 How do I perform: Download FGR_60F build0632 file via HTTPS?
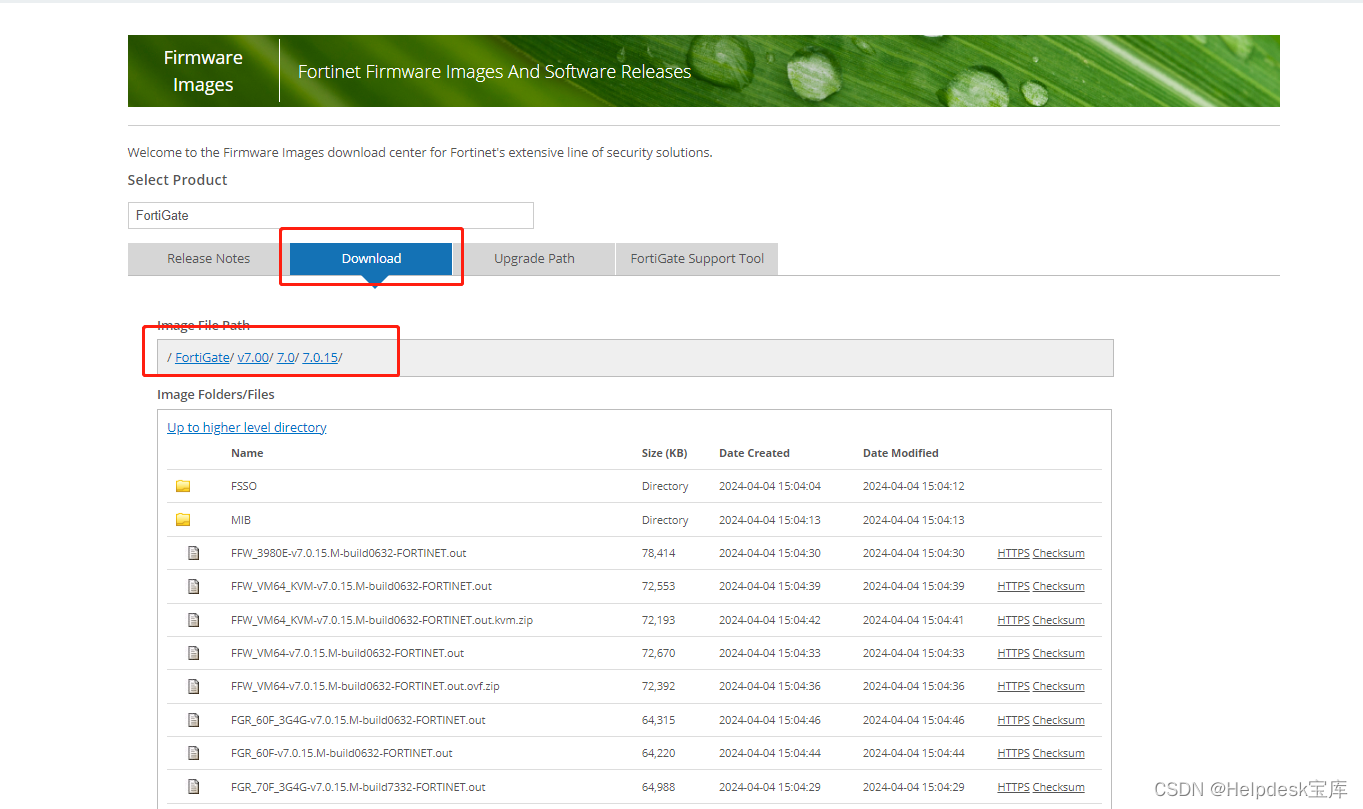point(1013,753)
